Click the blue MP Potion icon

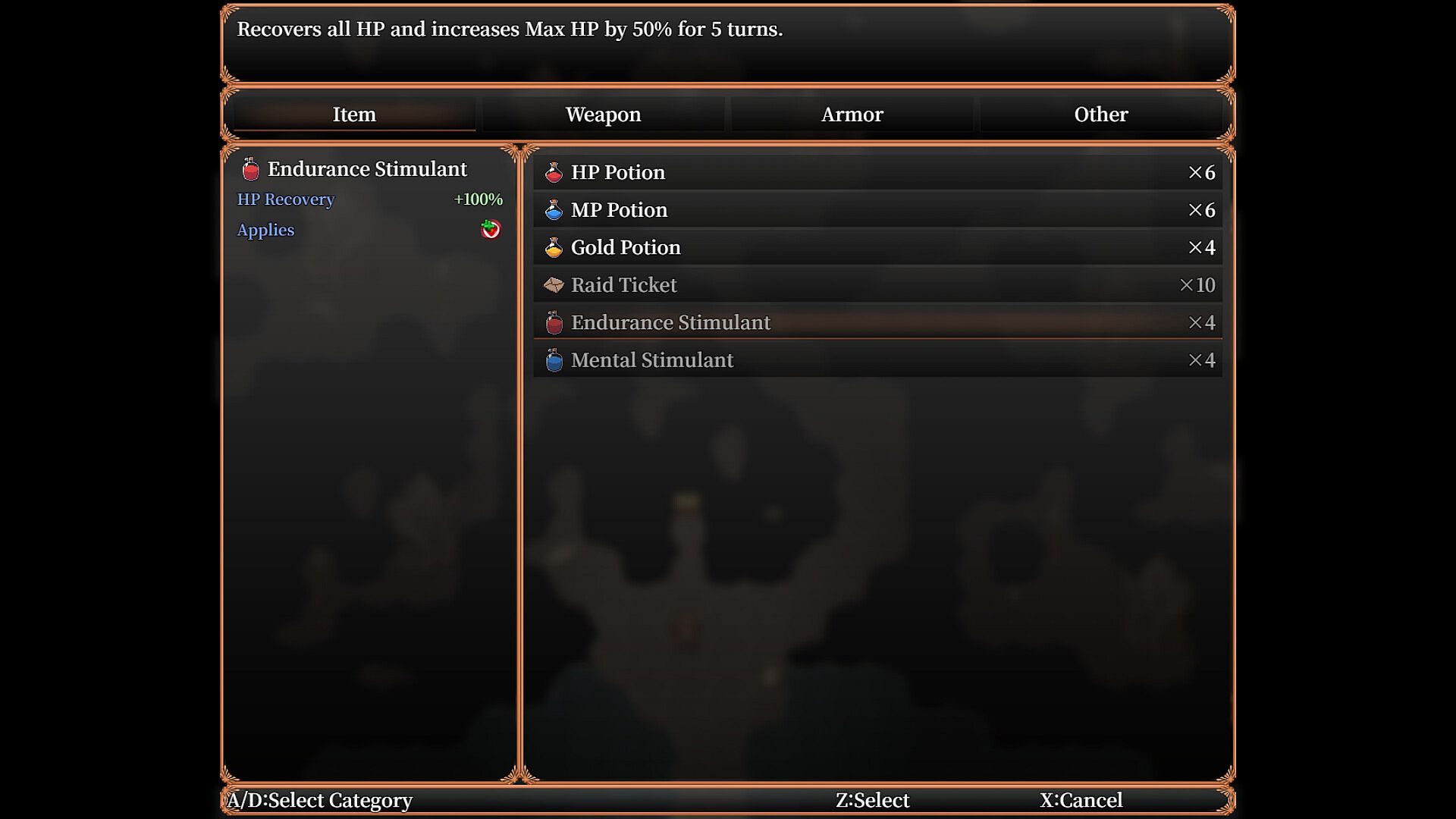(554, 210)
